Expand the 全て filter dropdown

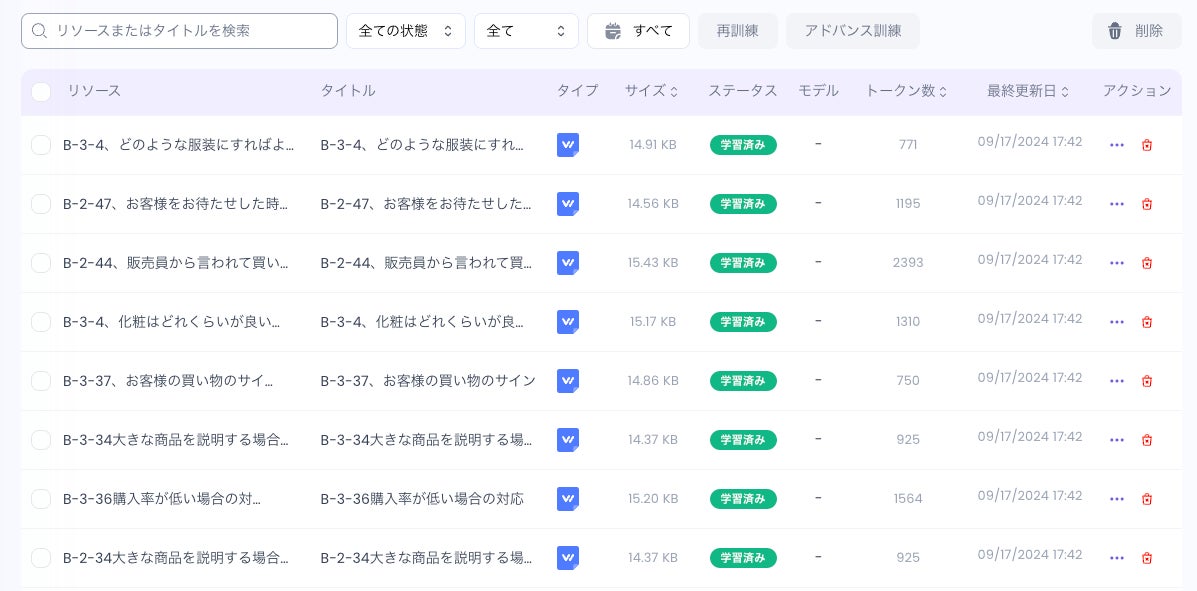[x=526, y=31]
